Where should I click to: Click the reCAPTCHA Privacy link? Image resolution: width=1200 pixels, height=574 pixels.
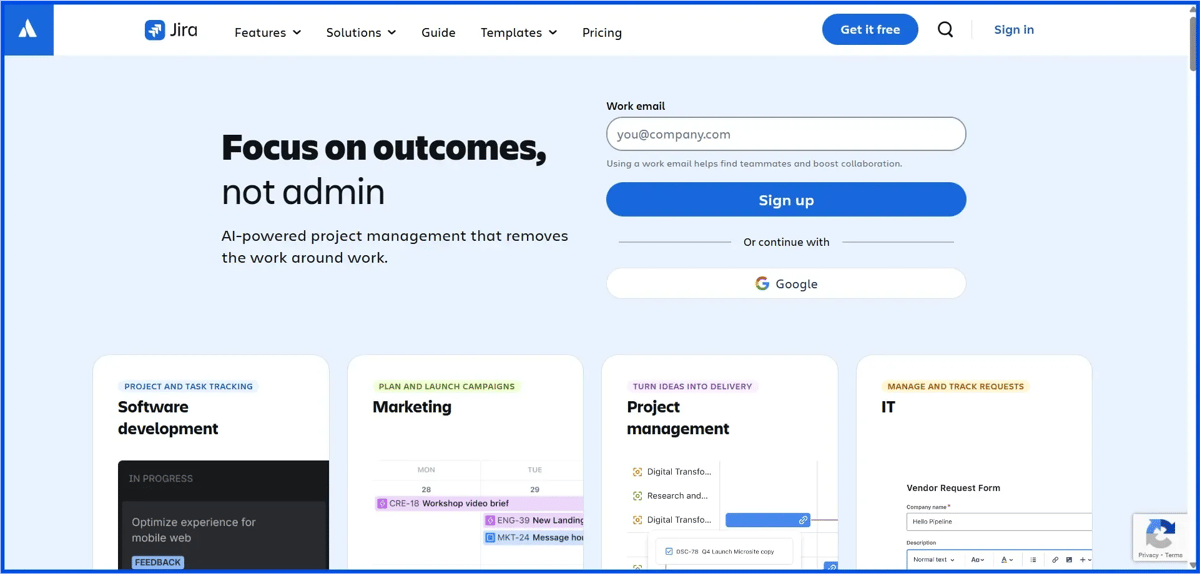[x=1148, y=555]
